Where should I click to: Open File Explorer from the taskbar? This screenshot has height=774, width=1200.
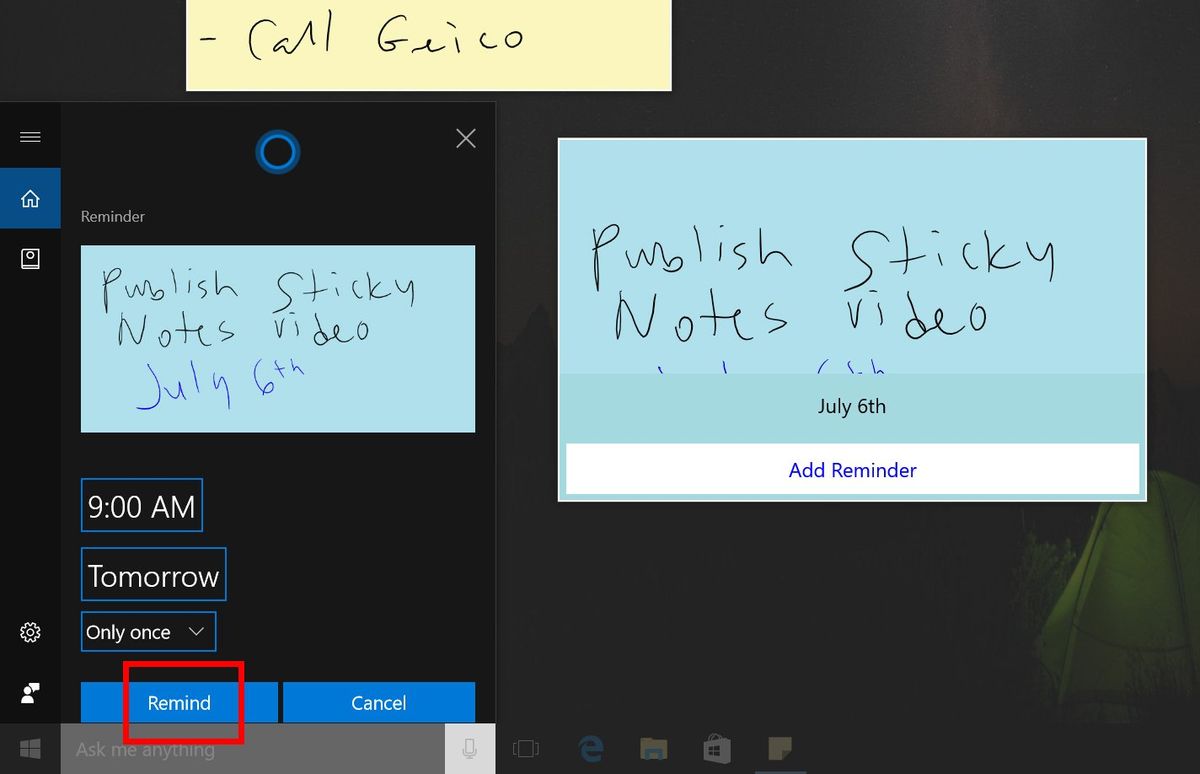click(654, 748)
